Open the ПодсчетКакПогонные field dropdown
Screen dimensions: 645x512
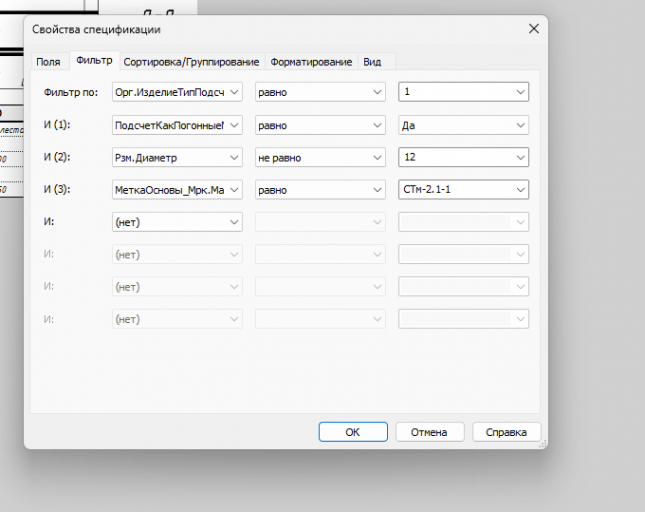click(x=177, y=125)
